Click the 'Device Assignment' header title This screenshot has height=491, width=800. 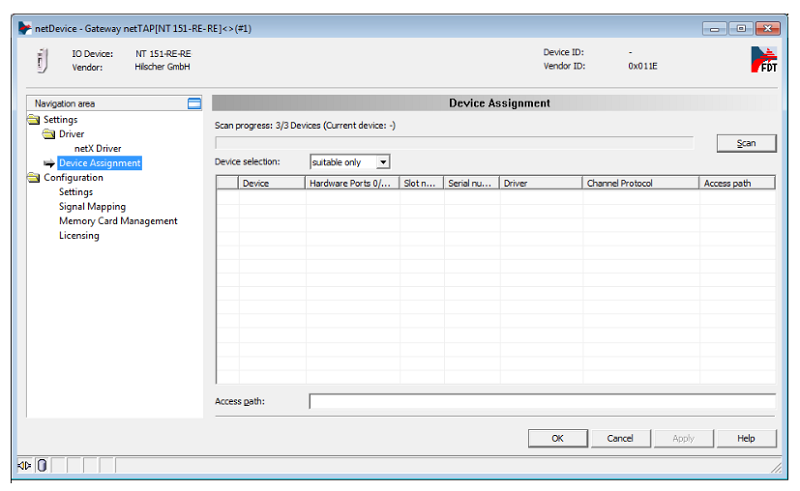(499, 103)
